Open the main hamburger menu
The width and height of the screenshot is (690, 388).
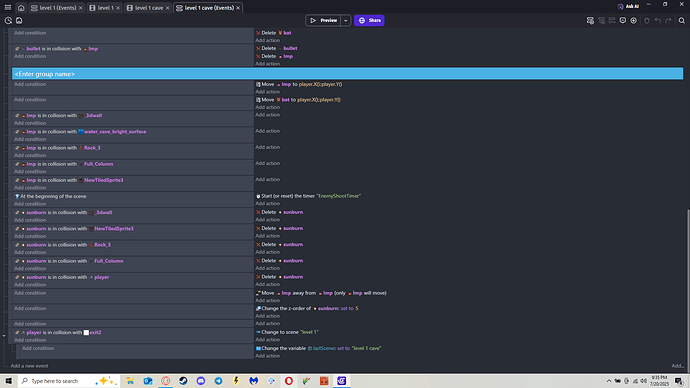point(8,7)
